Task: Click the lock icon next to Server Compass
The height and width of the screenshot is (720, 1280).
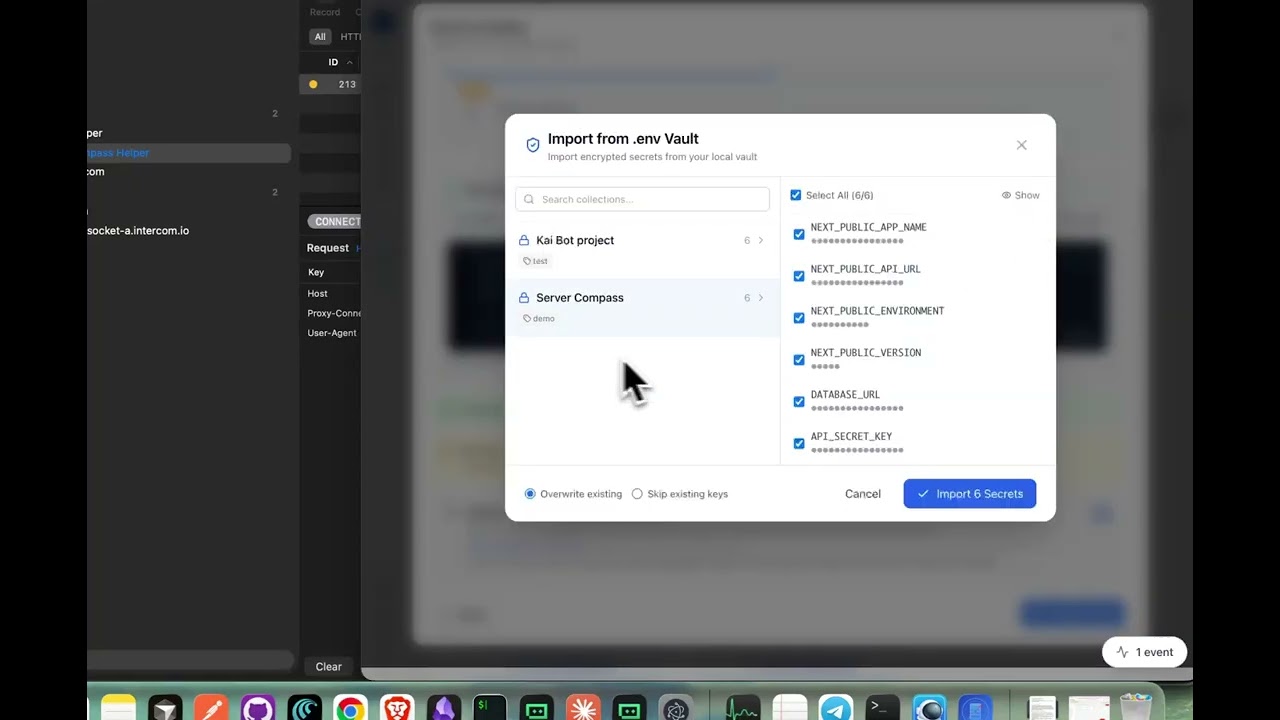Action: 523,298
